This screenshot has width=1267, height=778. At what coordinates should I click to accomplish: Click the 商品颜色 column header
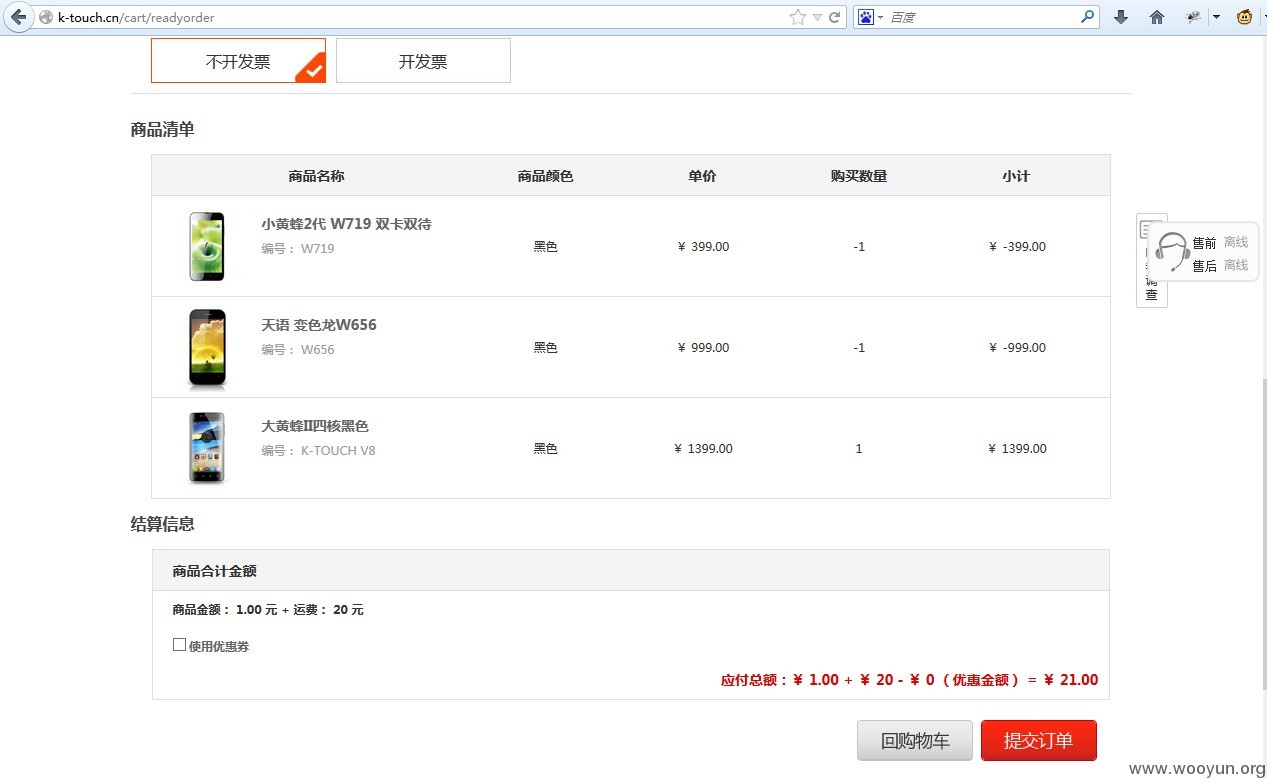(x=545, y=176)
